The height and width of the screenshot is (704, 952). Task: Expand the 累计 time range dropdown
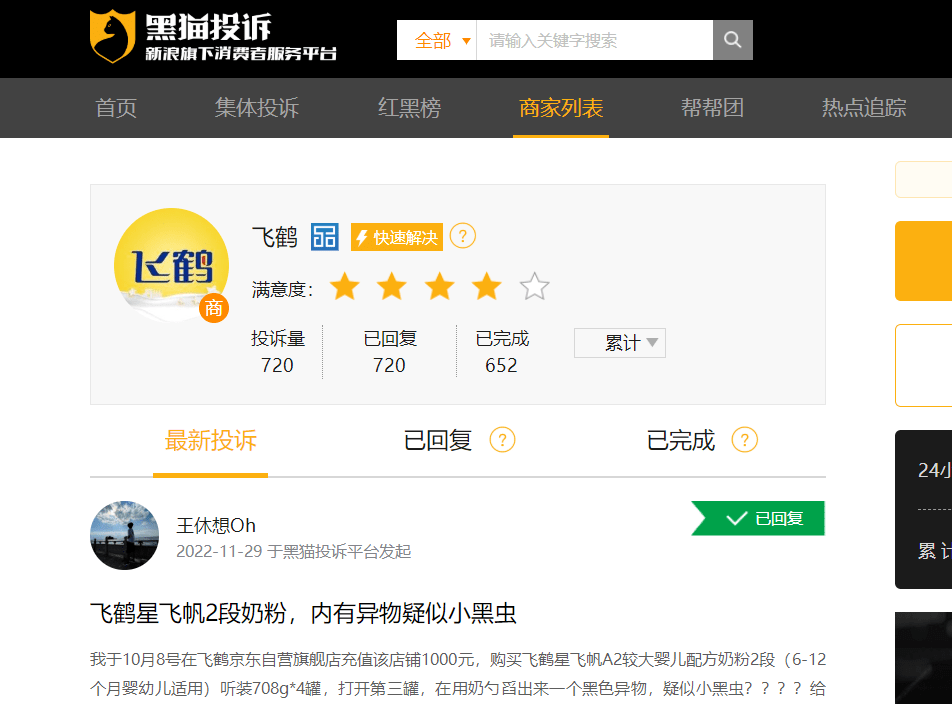pyautogui.click(x=620, y=343)
